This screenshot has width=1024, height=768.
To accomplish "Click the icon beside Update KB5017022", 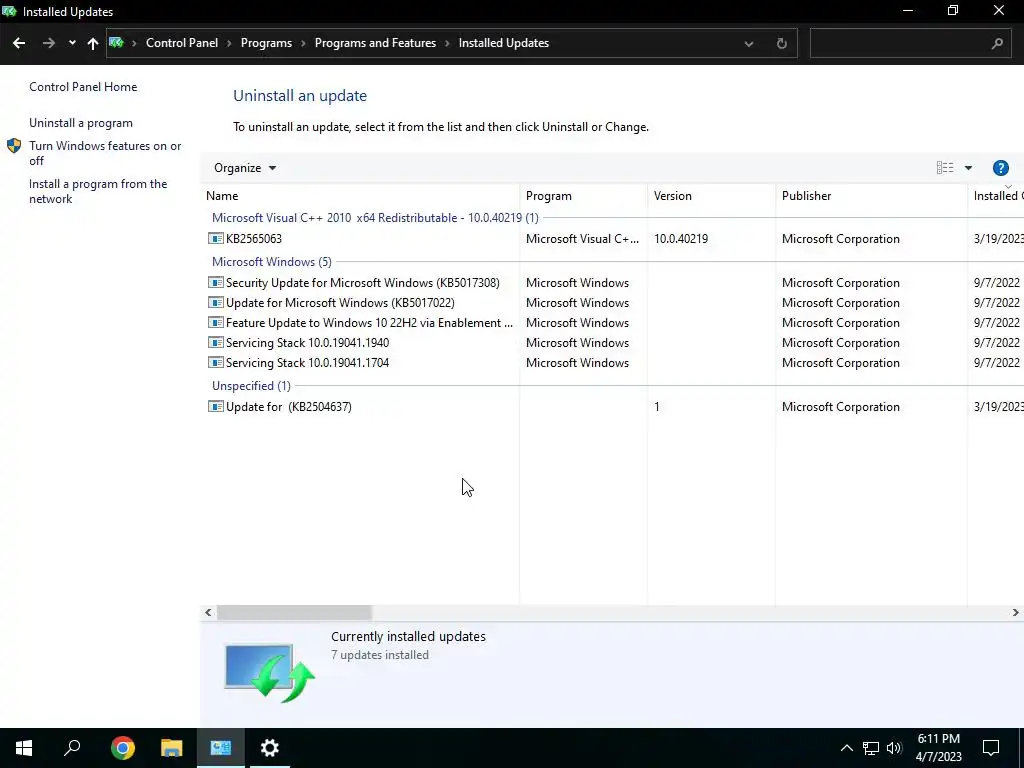I will 216,302.
